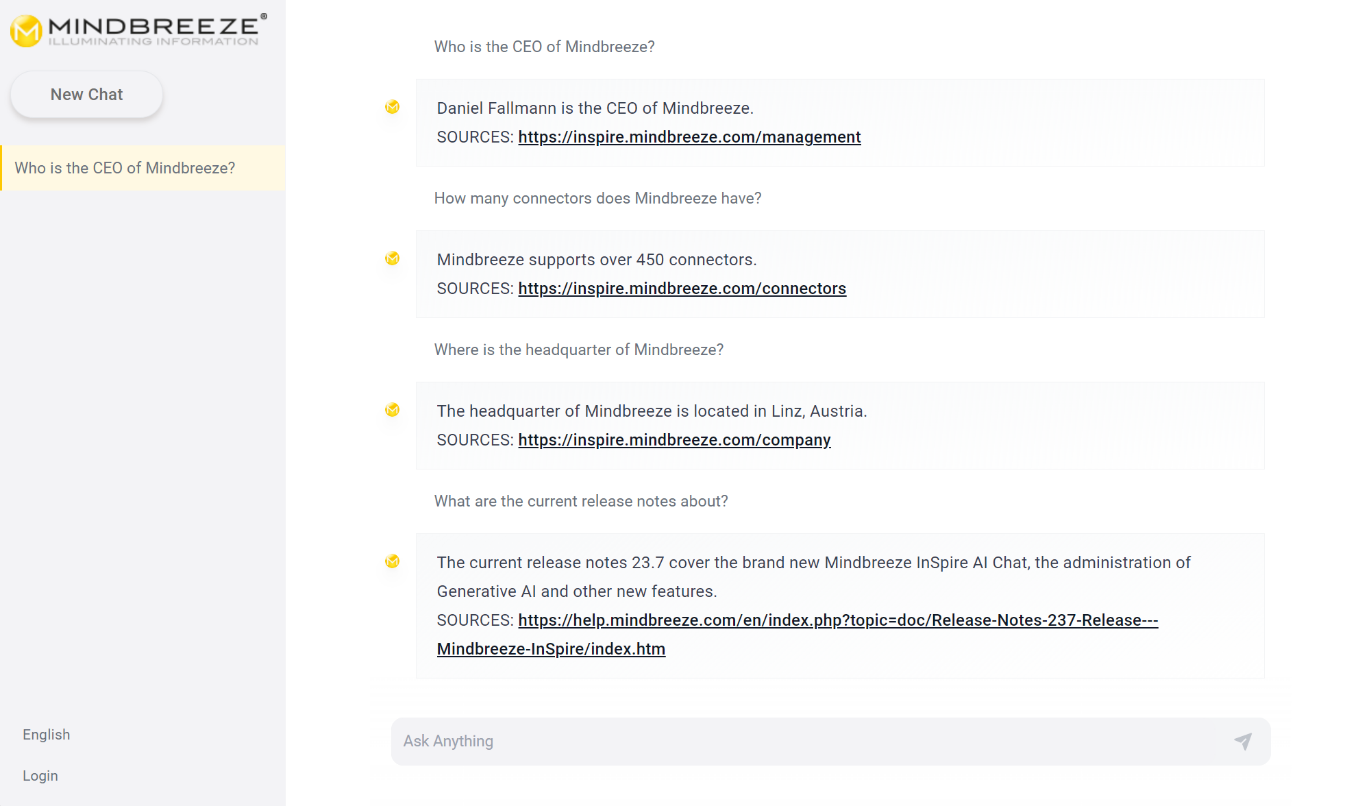This screenshot has width=1360, height=806.
Task: Click bot avatar beside release notes answer
Action: pos(392,561)
